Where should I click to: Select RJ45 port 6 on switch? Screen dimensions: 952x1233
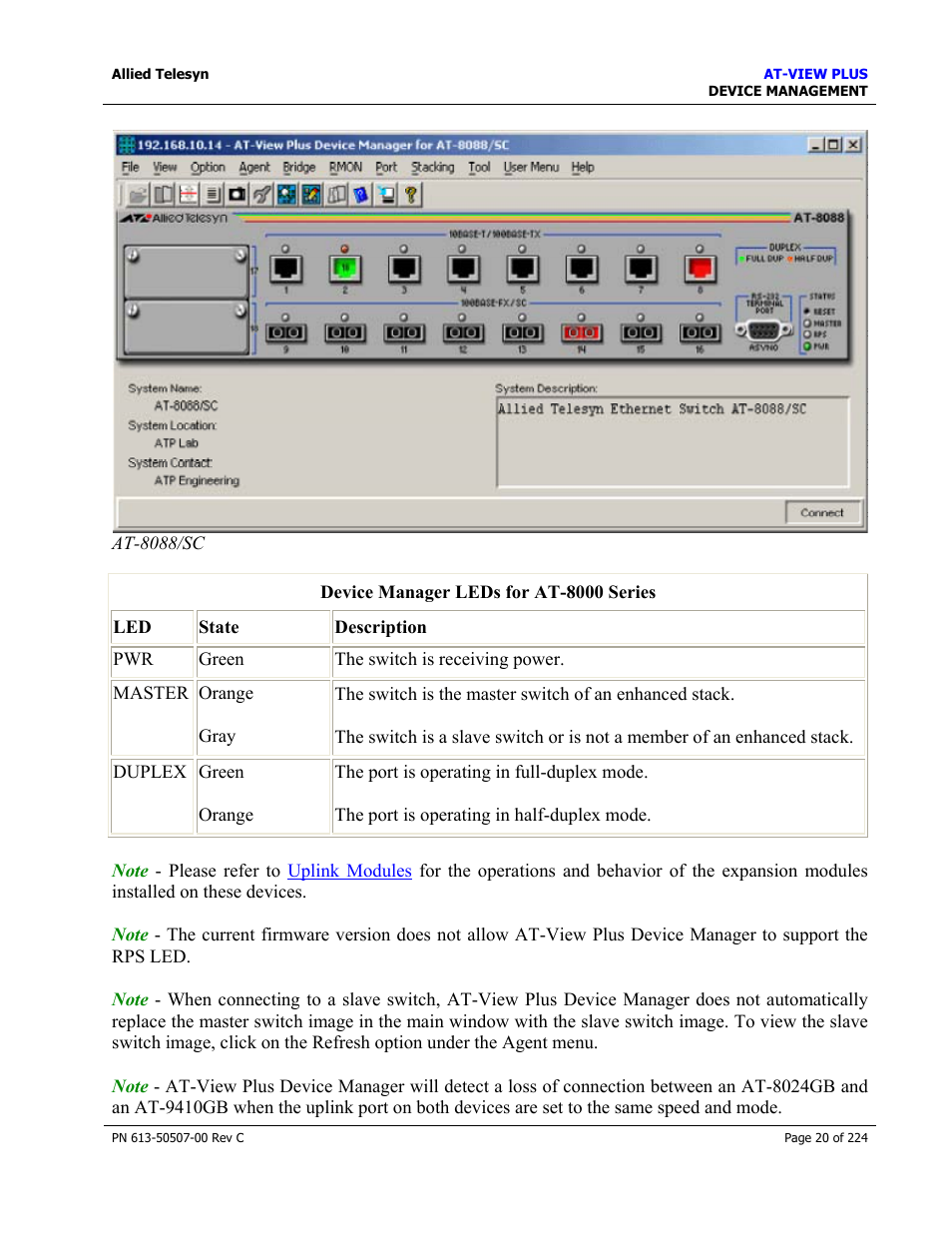[582, 268]
